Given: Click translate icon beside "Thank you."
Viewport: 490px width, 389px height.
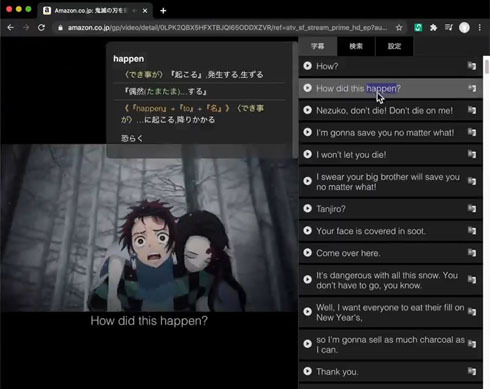Looking at the screenshot, I should click(471, 371).
